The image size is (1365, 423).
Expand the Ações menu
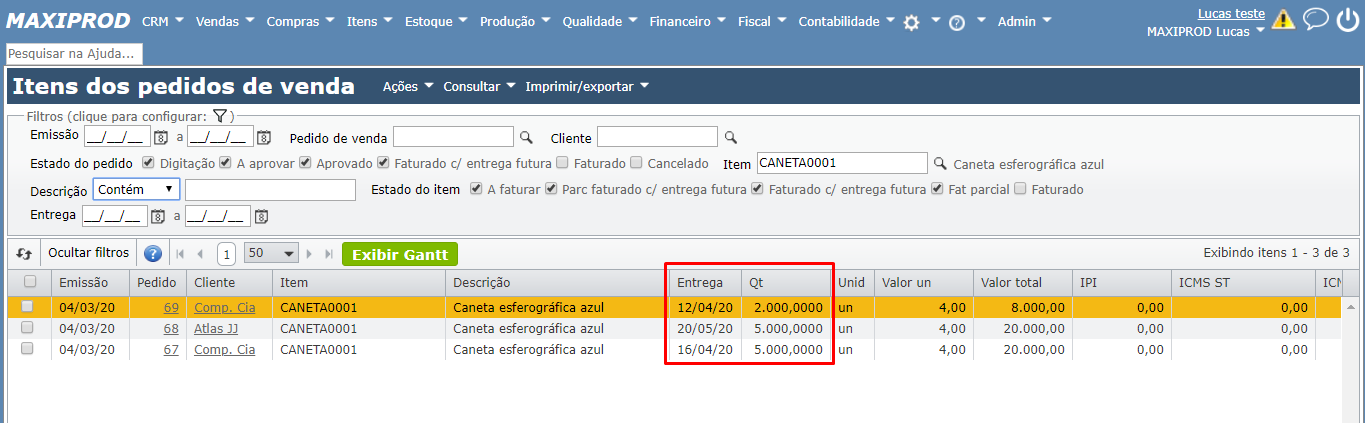pyautogui.click(x=408, y=87)
